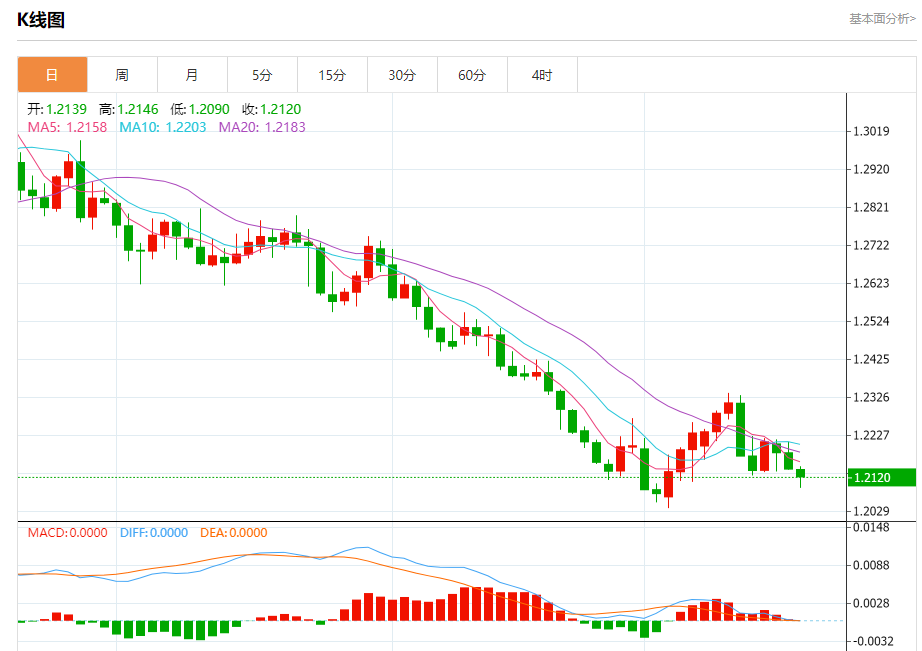Screen dimensions: 922x651
Task: Switch to the 周 weekly tab
Action: pyautogui.click(x=122, y=75)
